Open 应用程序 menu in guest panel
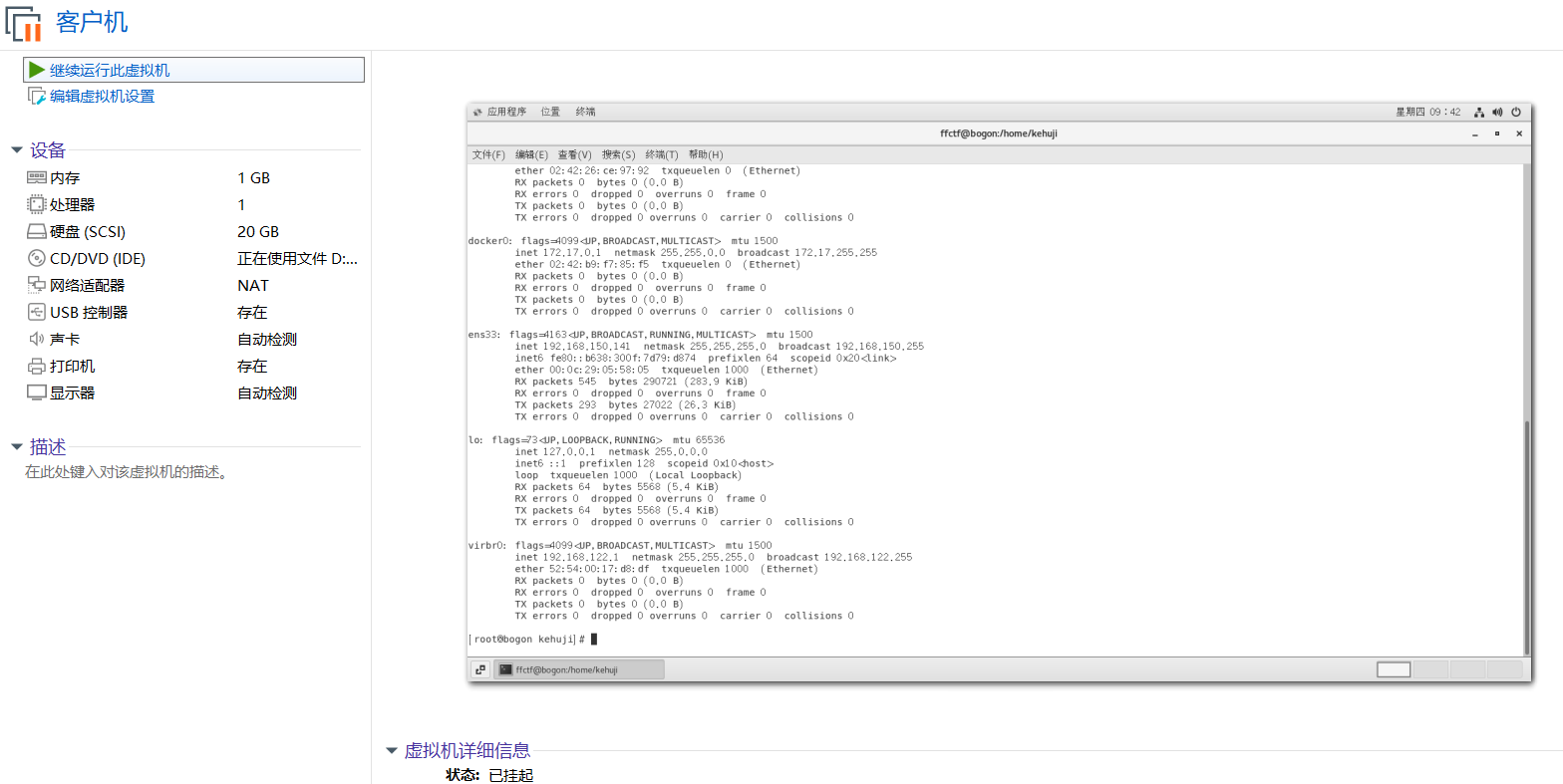The width and height of the screenshot is (1563, 784). 506,112
